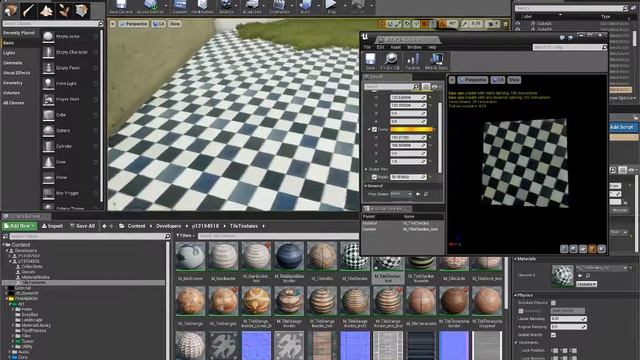This screenshot has height=360, width=640.
Task: Click the Search Classes field
Action: [x=53, y=24]
